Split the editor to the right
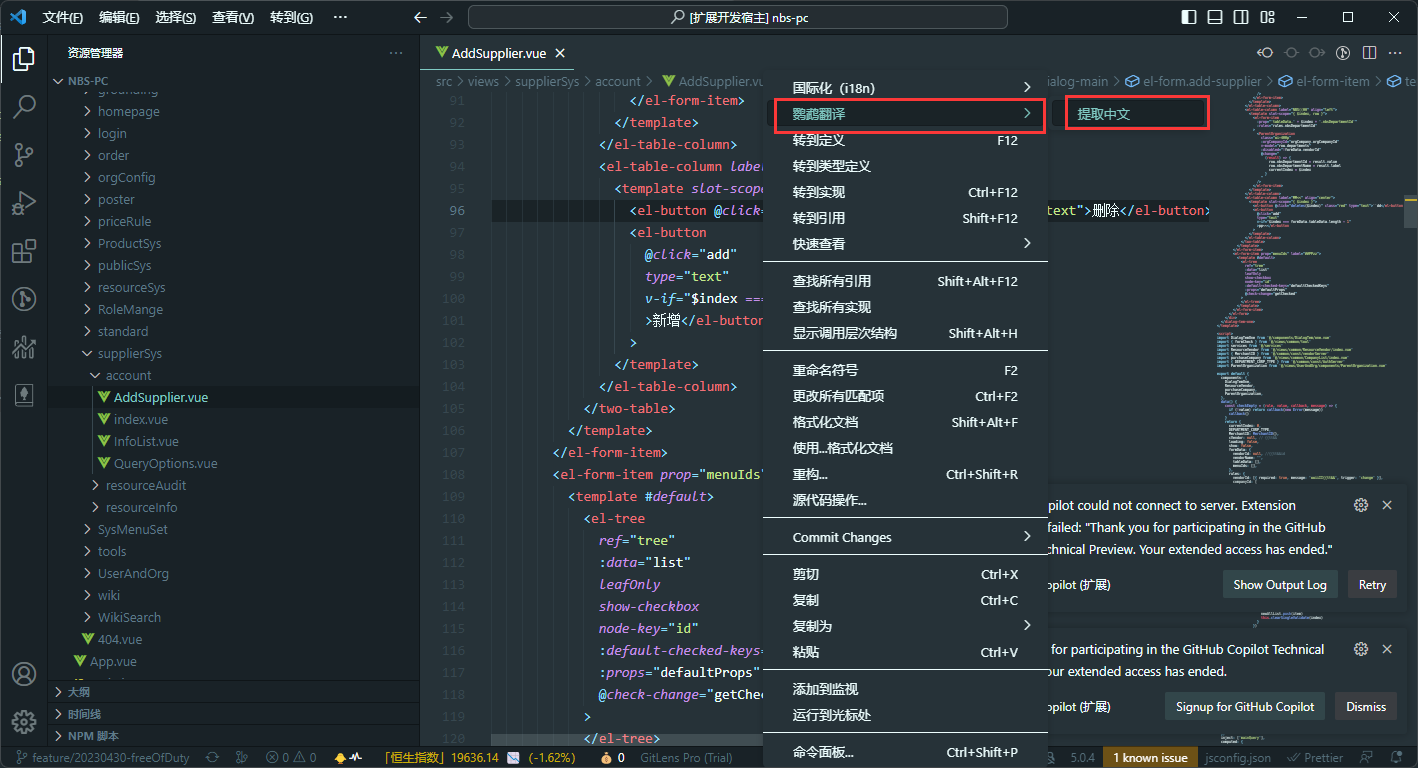Viewport: 1418px width, 768px height. click(1369, 53)
